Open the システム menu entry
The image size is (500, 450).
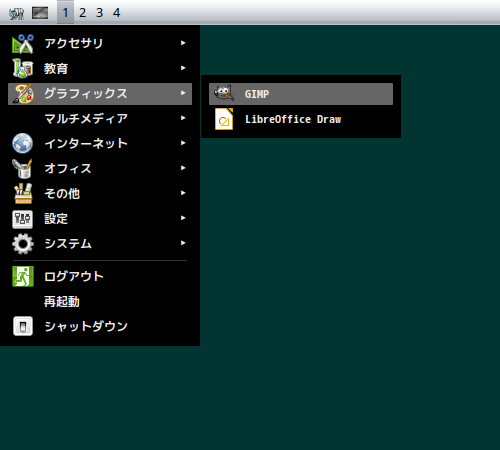click(x=100, y=244)
